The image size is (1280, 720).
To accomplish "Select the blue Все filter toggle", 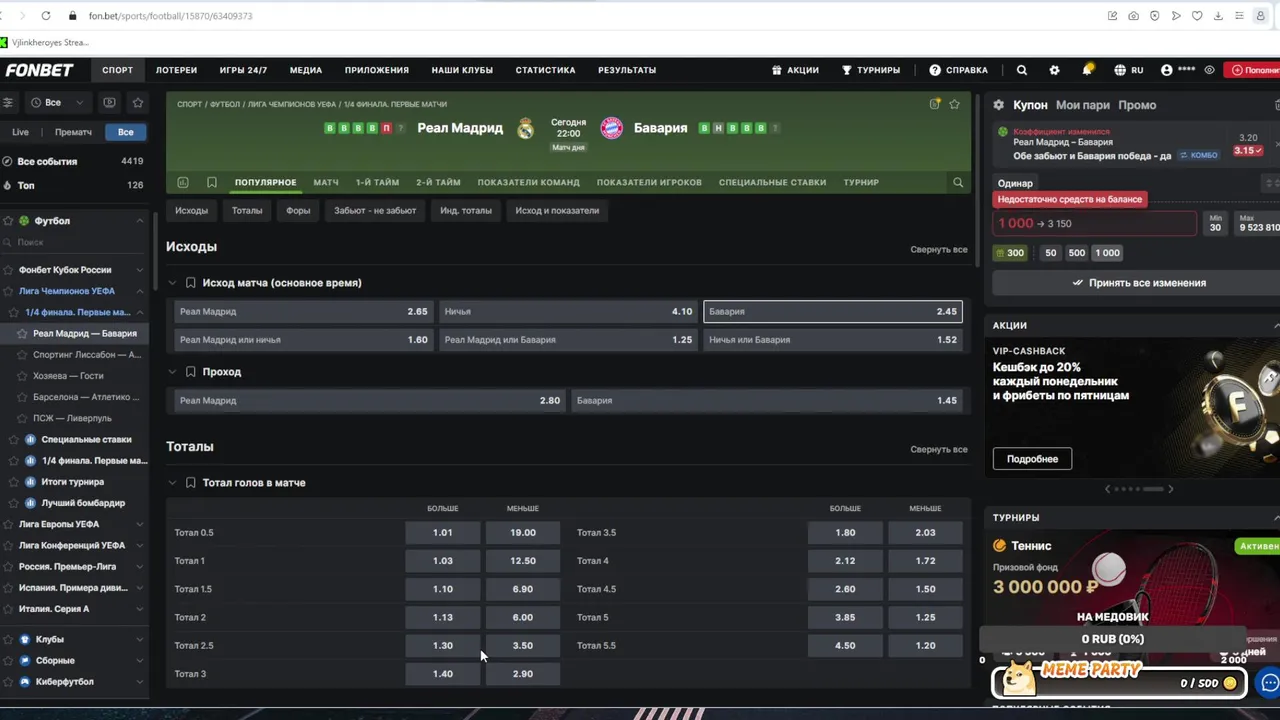I will 125,132.
